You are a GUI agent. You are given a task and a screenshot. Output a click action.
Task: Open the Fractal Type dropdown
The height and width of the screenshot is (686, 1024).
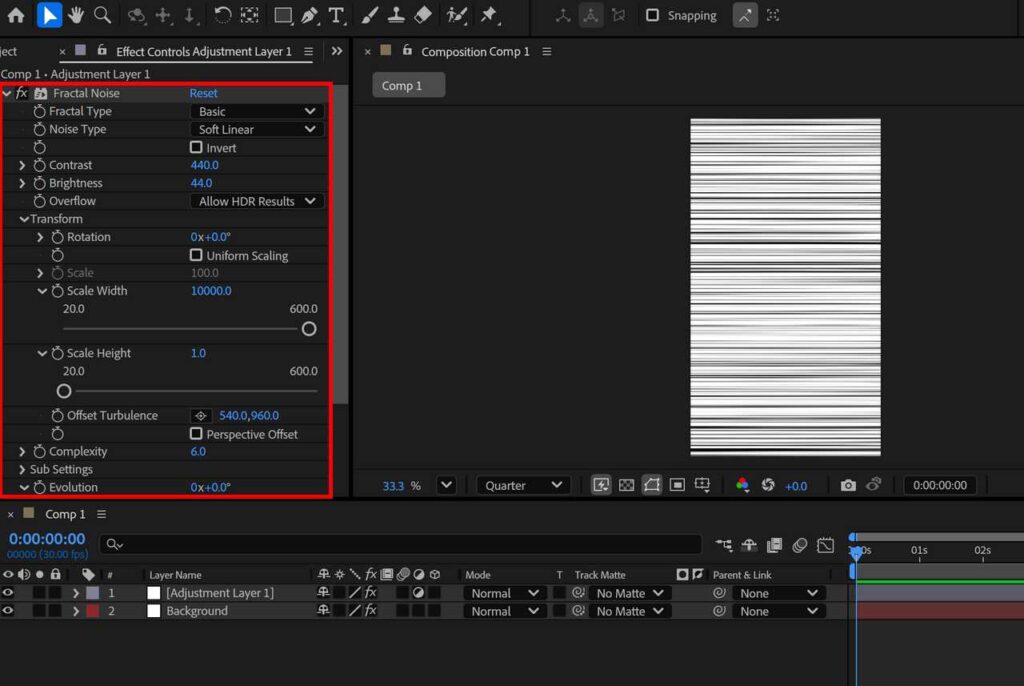pos(257,111)
